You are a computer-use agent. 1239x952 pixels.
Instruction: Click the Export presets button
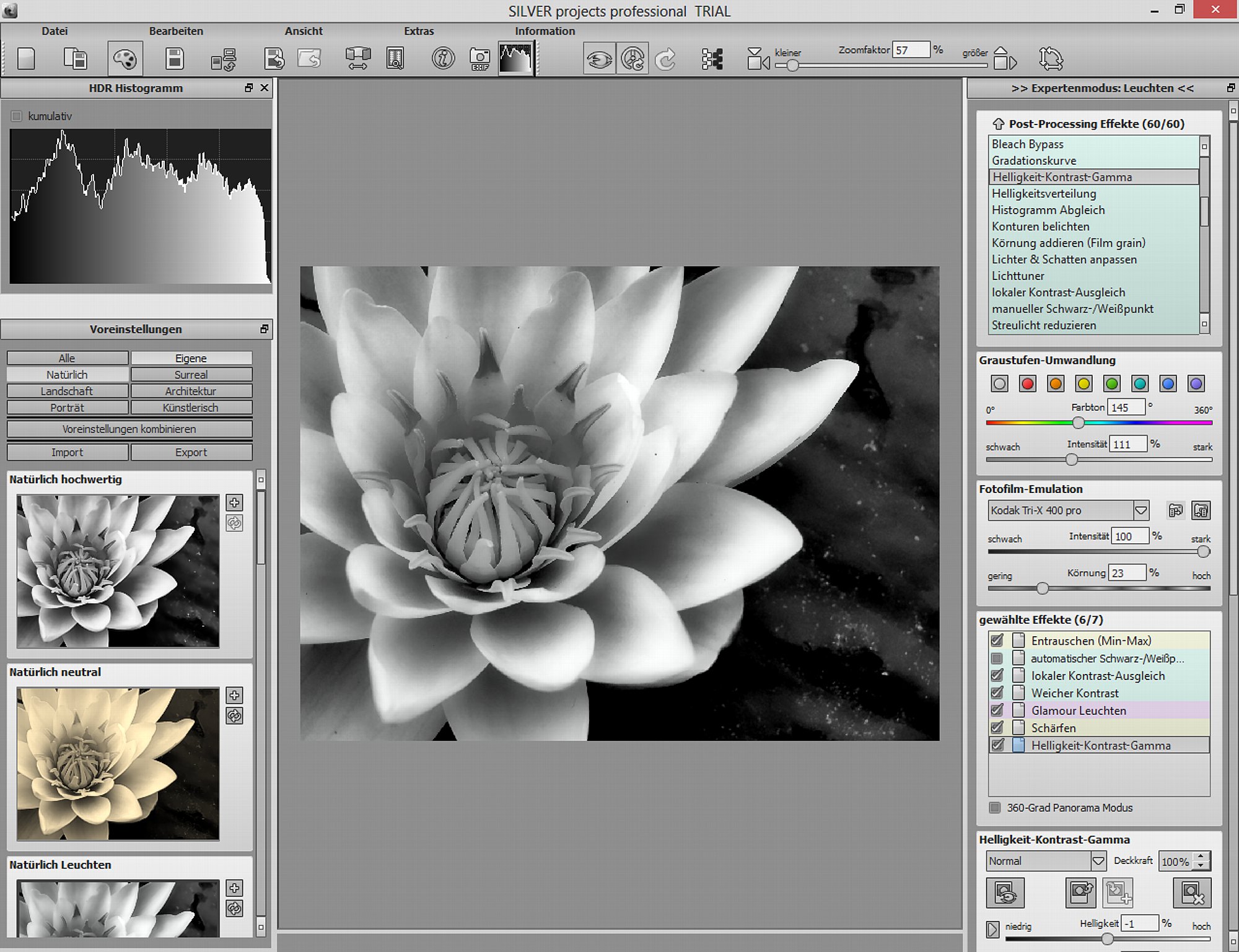click(x=191, y=452)
